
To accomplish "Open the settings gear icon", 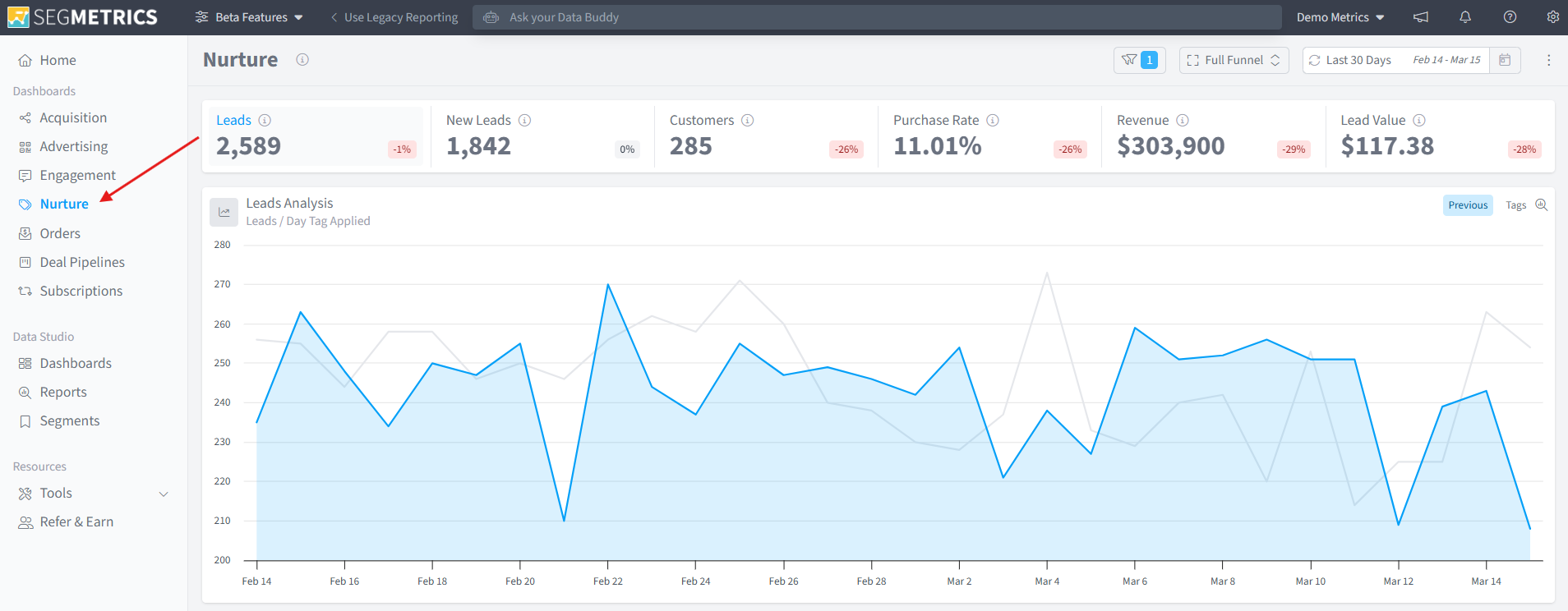I will point(1552,17).
